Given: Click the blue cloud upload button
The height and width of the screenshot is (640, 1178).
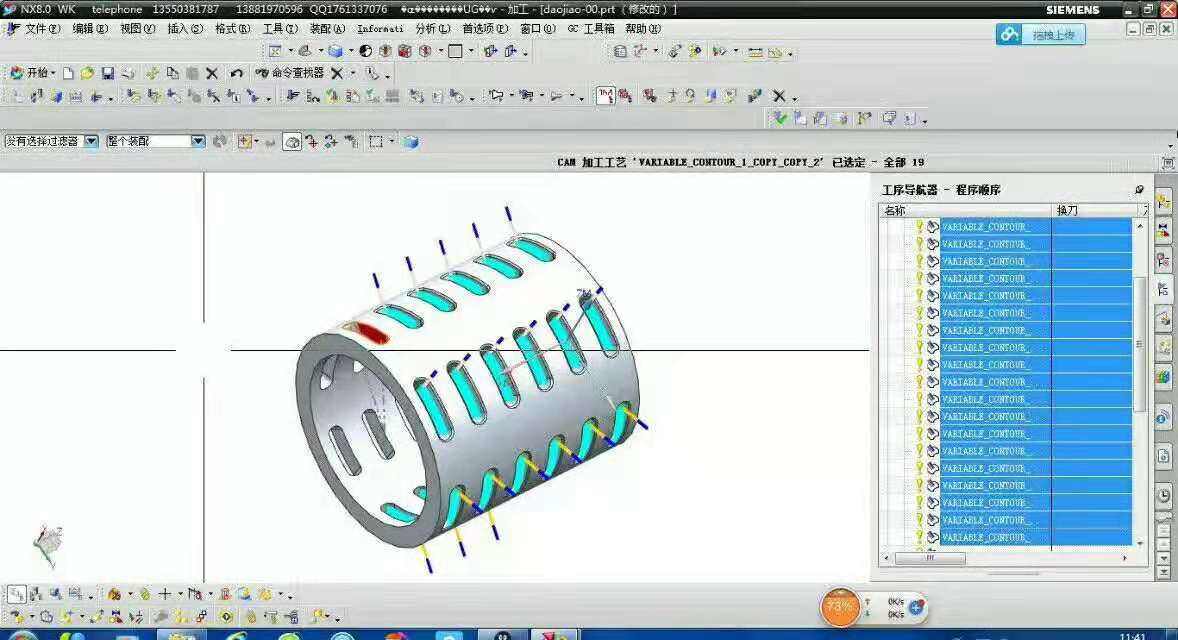Looking at the screenshot, I should 1040,34.
